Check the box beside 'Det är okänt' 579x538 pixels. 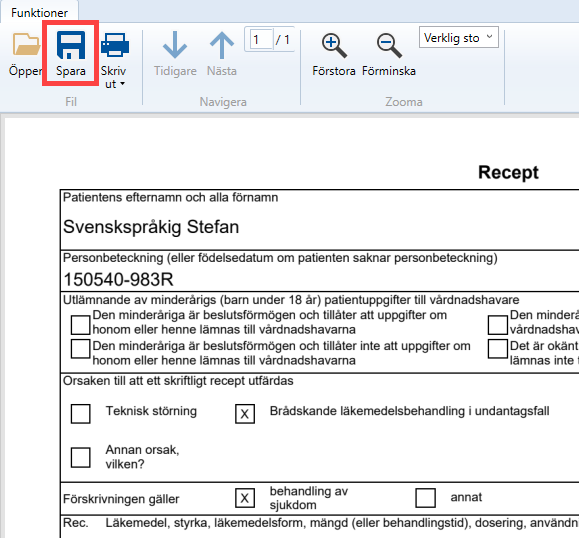click(497, 349)
